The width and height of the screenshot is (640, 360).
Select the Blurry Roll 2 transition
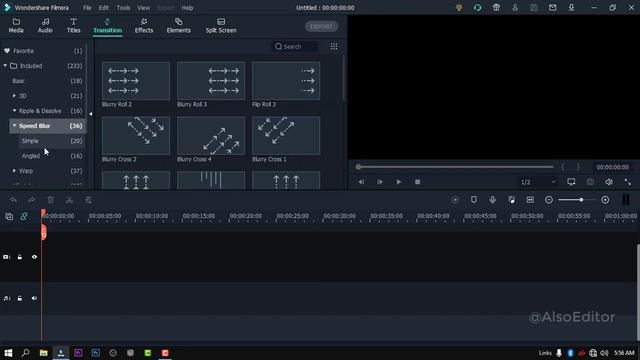[x=136, y=81]
